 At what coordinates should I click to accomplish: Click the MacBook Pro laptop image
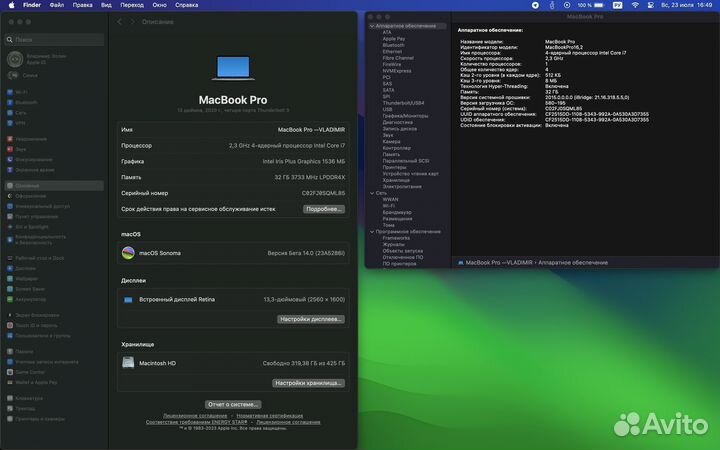click(x=233, y=68)
